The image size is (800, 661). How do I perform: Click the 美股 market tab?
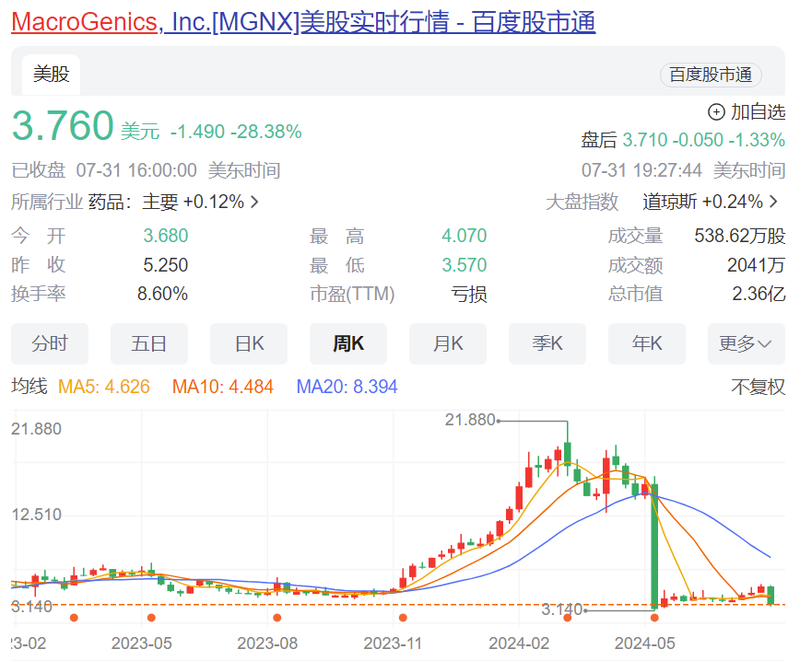(x=50, y=73)
